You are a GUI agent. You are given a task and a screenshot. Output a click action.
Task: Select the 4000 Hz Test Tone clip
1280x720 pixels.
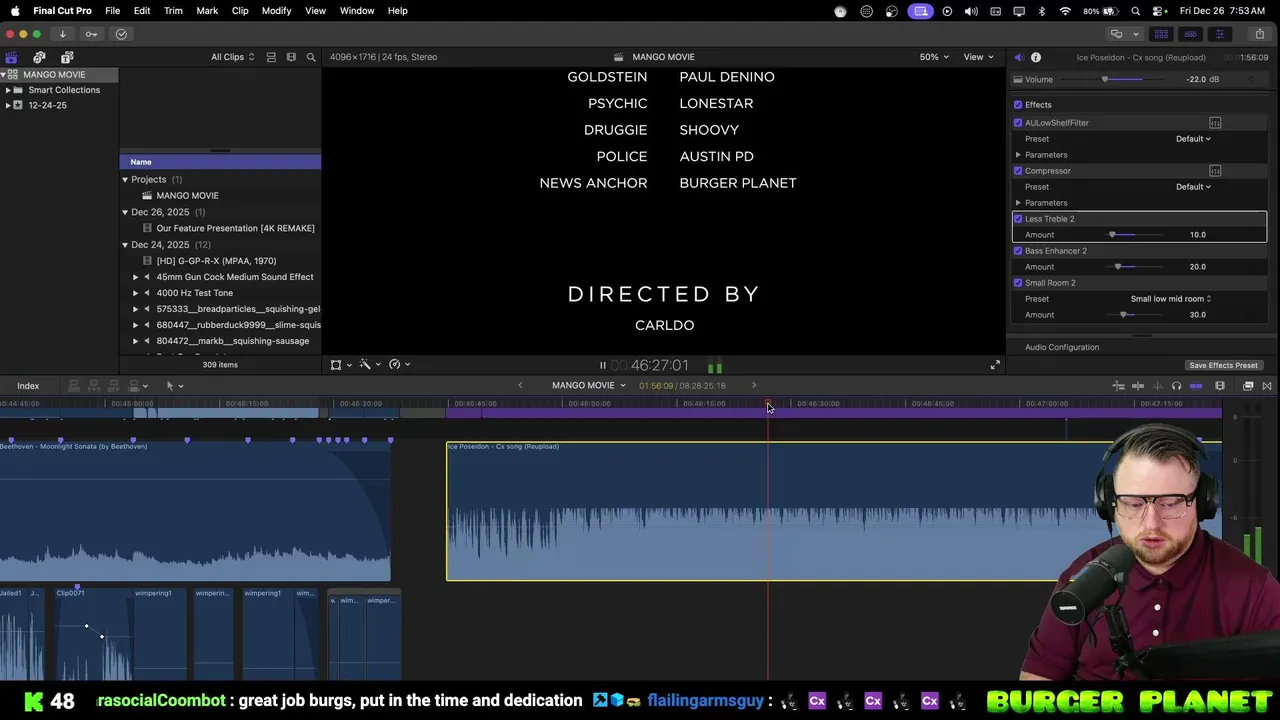coord(195,293)
